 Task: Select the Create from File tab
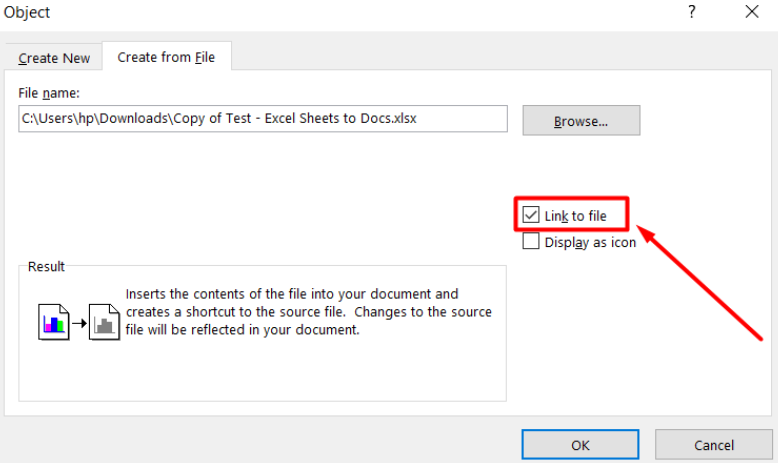click(166, 57)
